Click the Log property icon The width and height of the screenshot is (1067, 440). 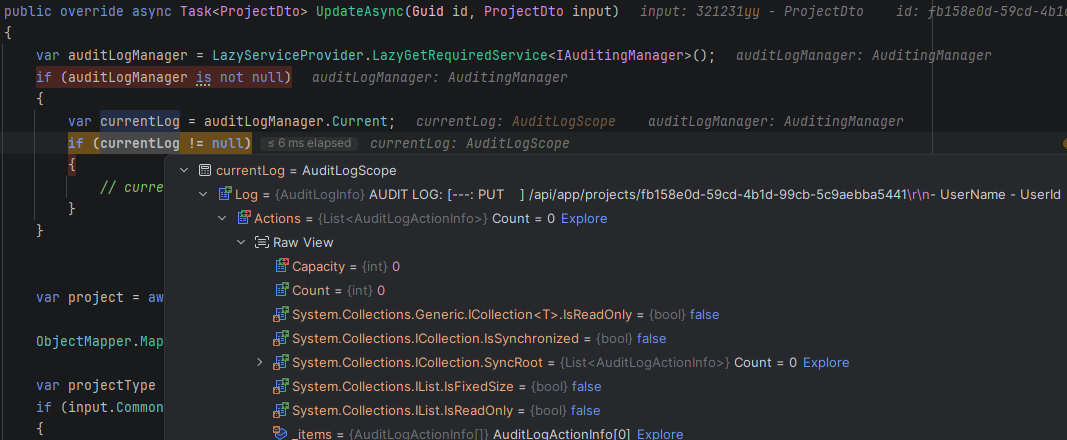[x=224, y=194]
